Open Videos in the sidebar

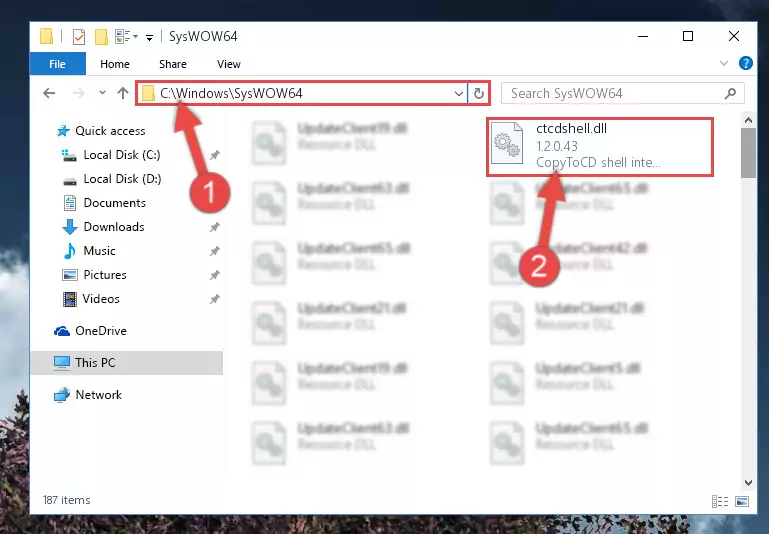pyautogui.click(x=101, y=299)
